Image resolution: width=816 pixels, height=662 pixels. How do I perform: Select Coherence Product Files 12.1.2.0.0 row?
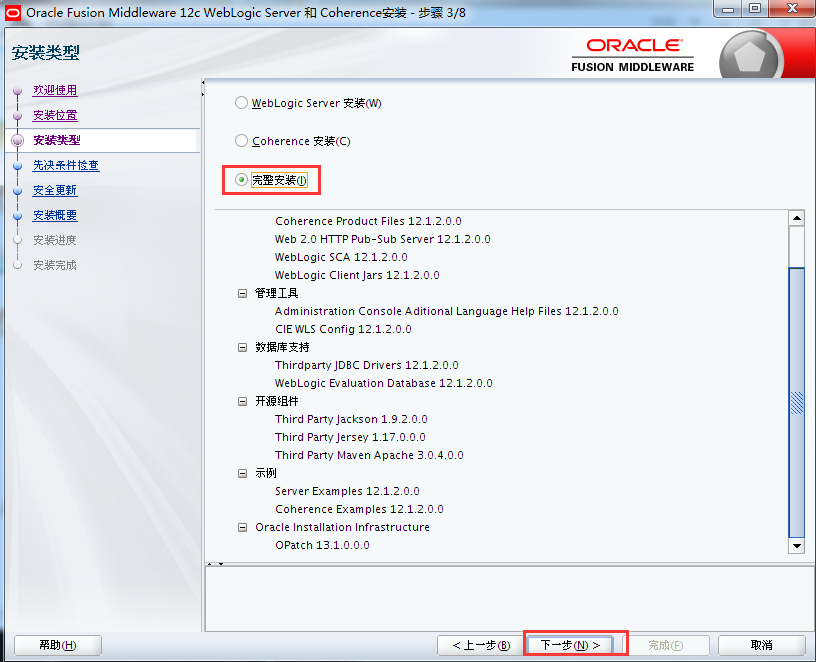click(x=368, y=221)
